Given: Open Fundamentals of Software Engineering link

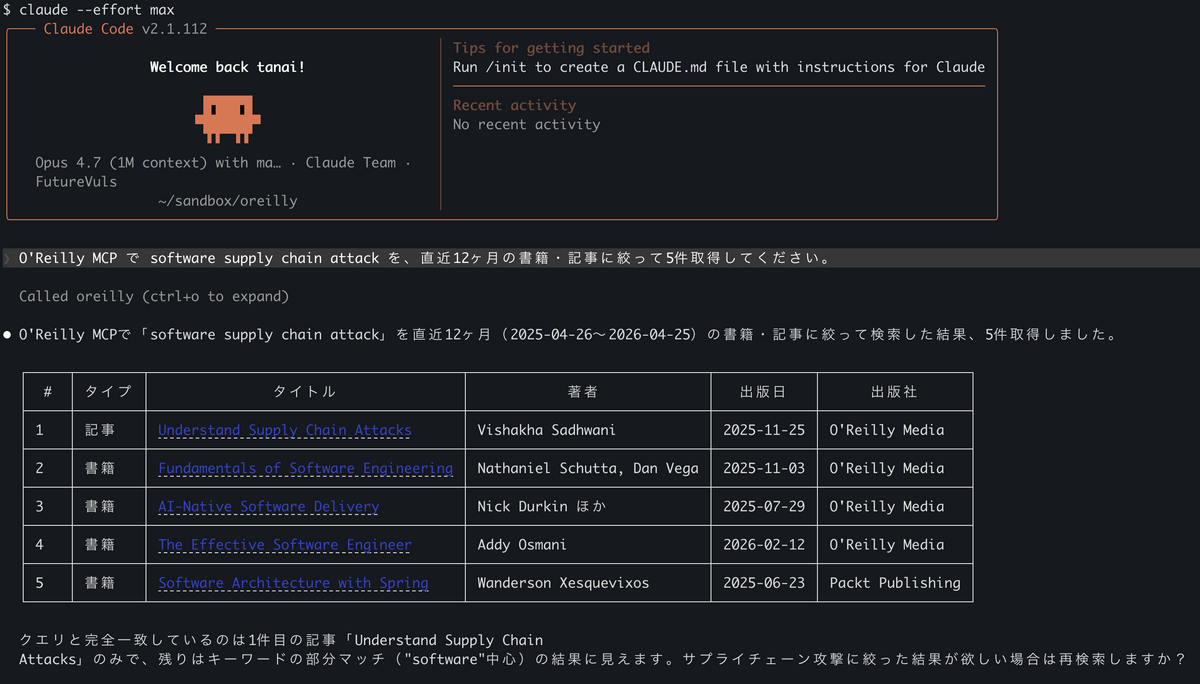Looking at the screenshot, I should 305,468.
